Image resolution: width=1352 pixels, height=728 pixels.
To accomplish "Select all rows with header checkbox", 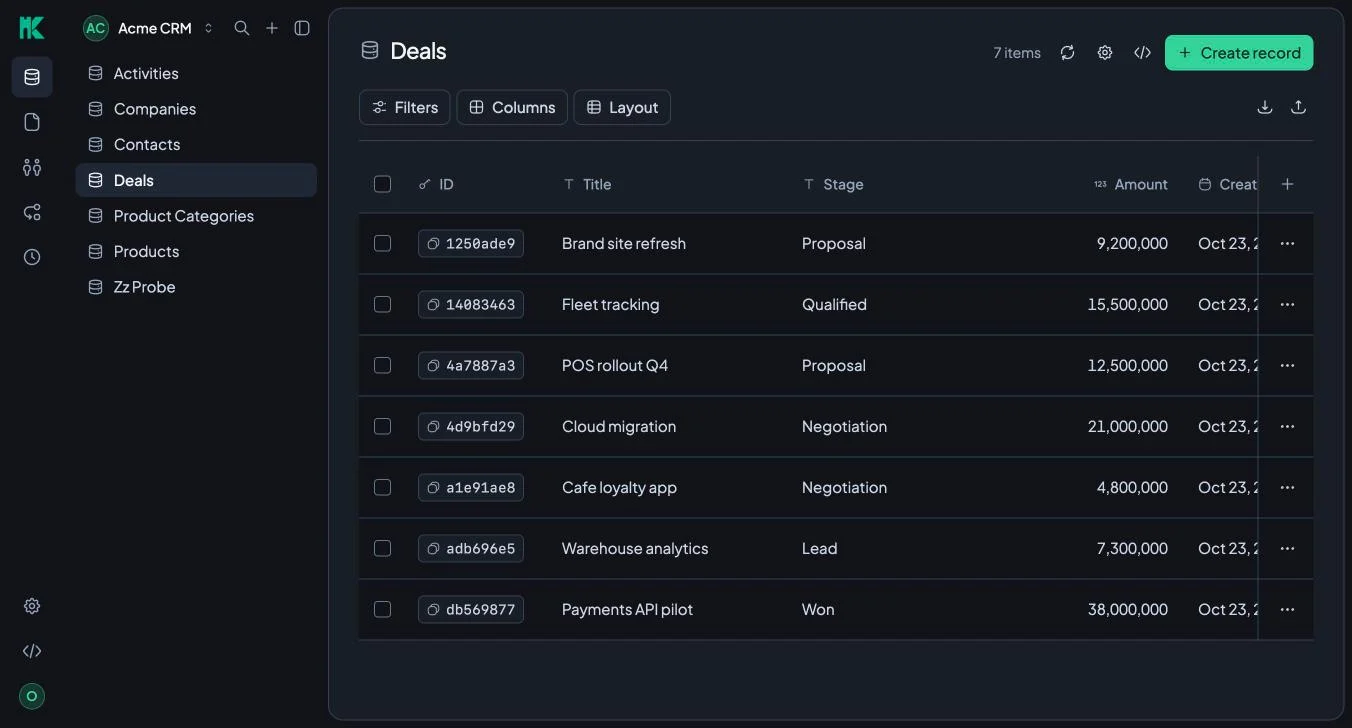I will pyautogui.click(x=382, y=184).
